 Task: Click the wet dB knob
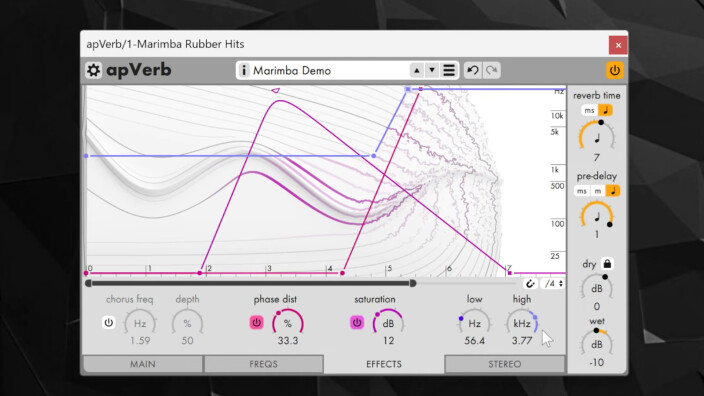(597, 344)
